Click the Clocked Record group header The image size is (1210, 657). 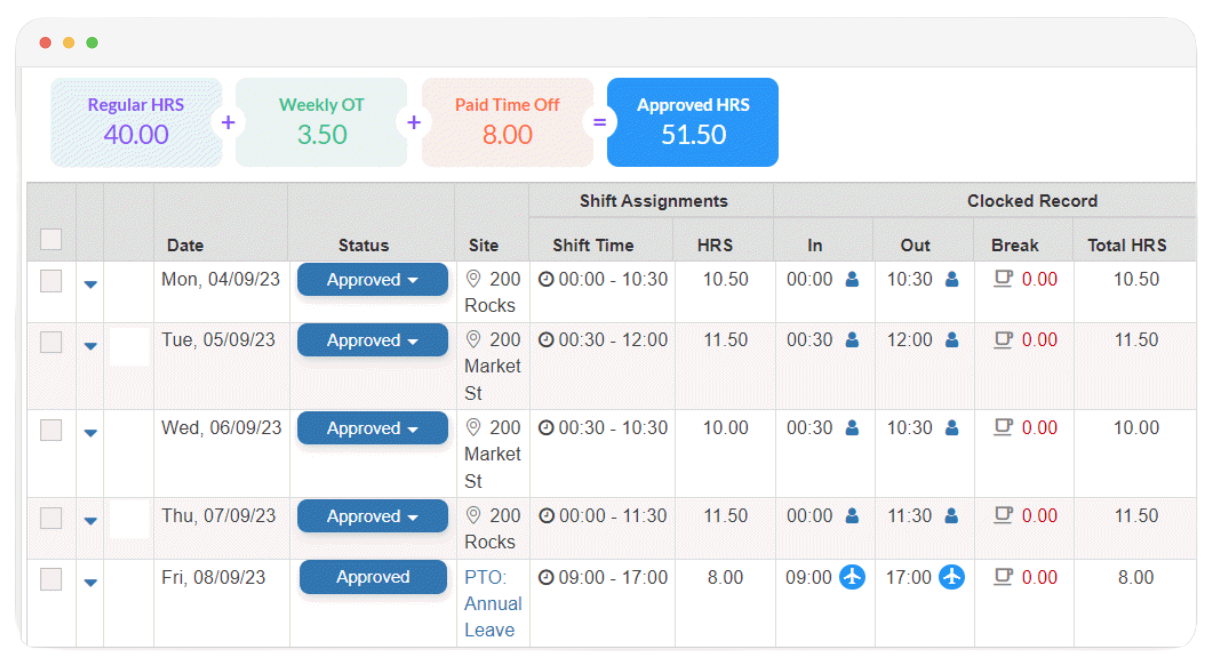tap(1032, 201)
